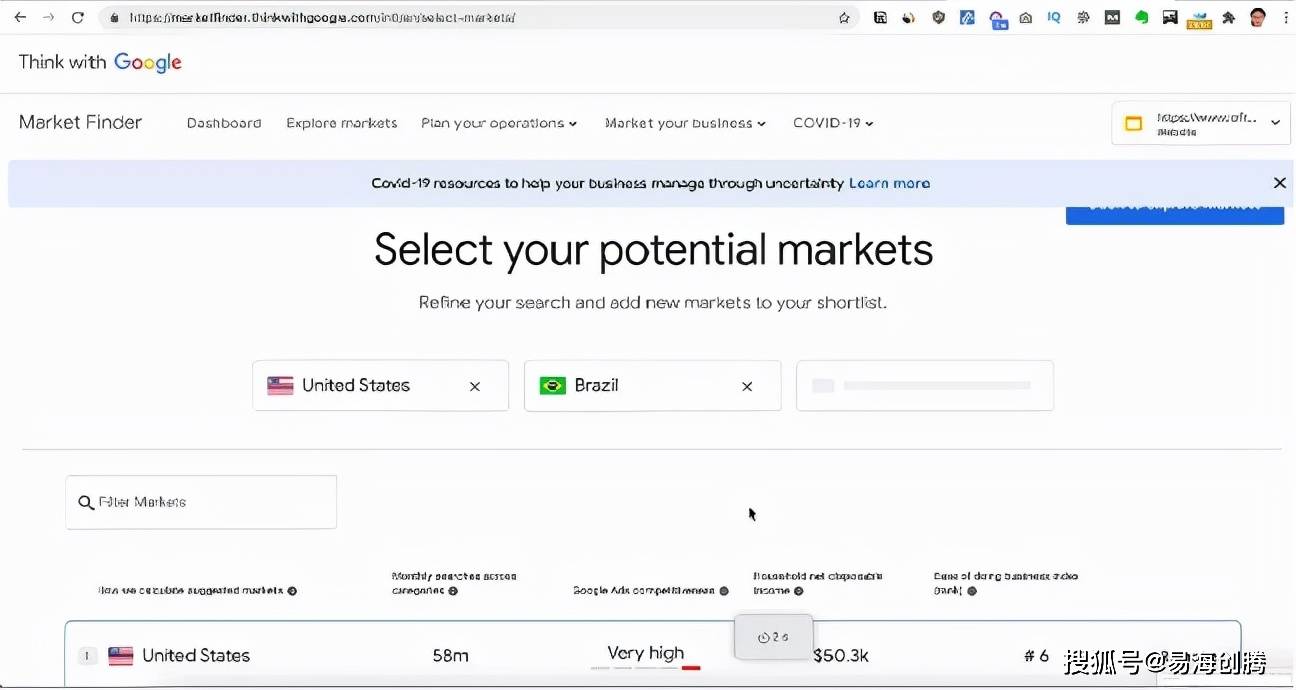The height and width of the screenshot is (690, 1296).
Task: Go back using the browser back arrow
Action: (x=20, y=18)
